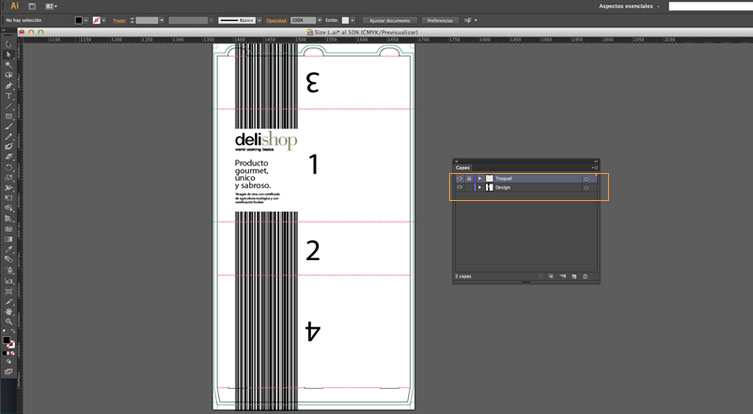Open the Estilo graphic style dropdown
The width and height of the screenshot is (753, 414).
point(353,20)
